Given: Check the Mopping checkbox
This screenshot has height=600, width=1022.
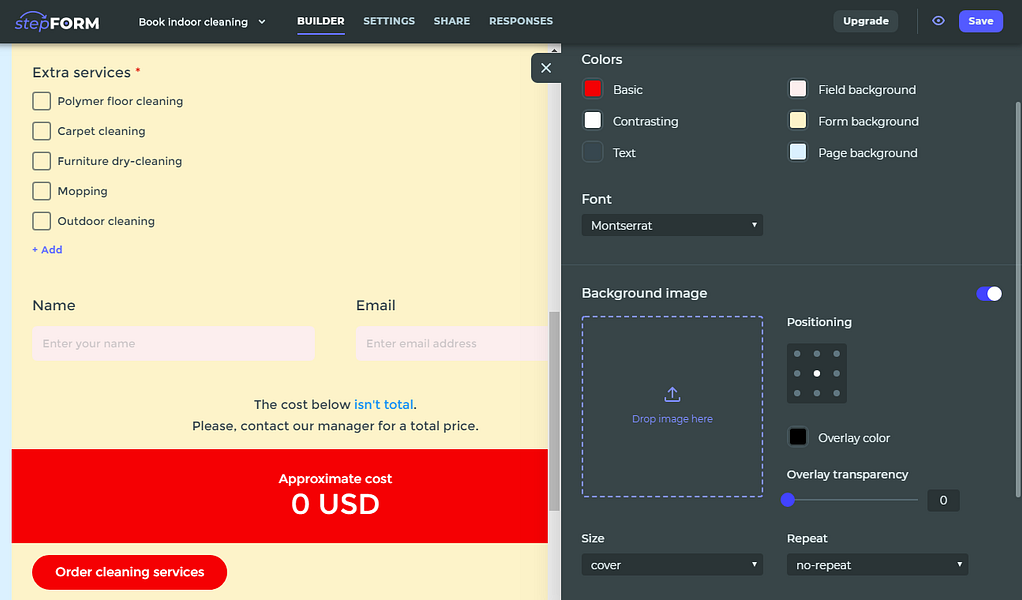Looking at the screenshot, I should coord(42,191).
